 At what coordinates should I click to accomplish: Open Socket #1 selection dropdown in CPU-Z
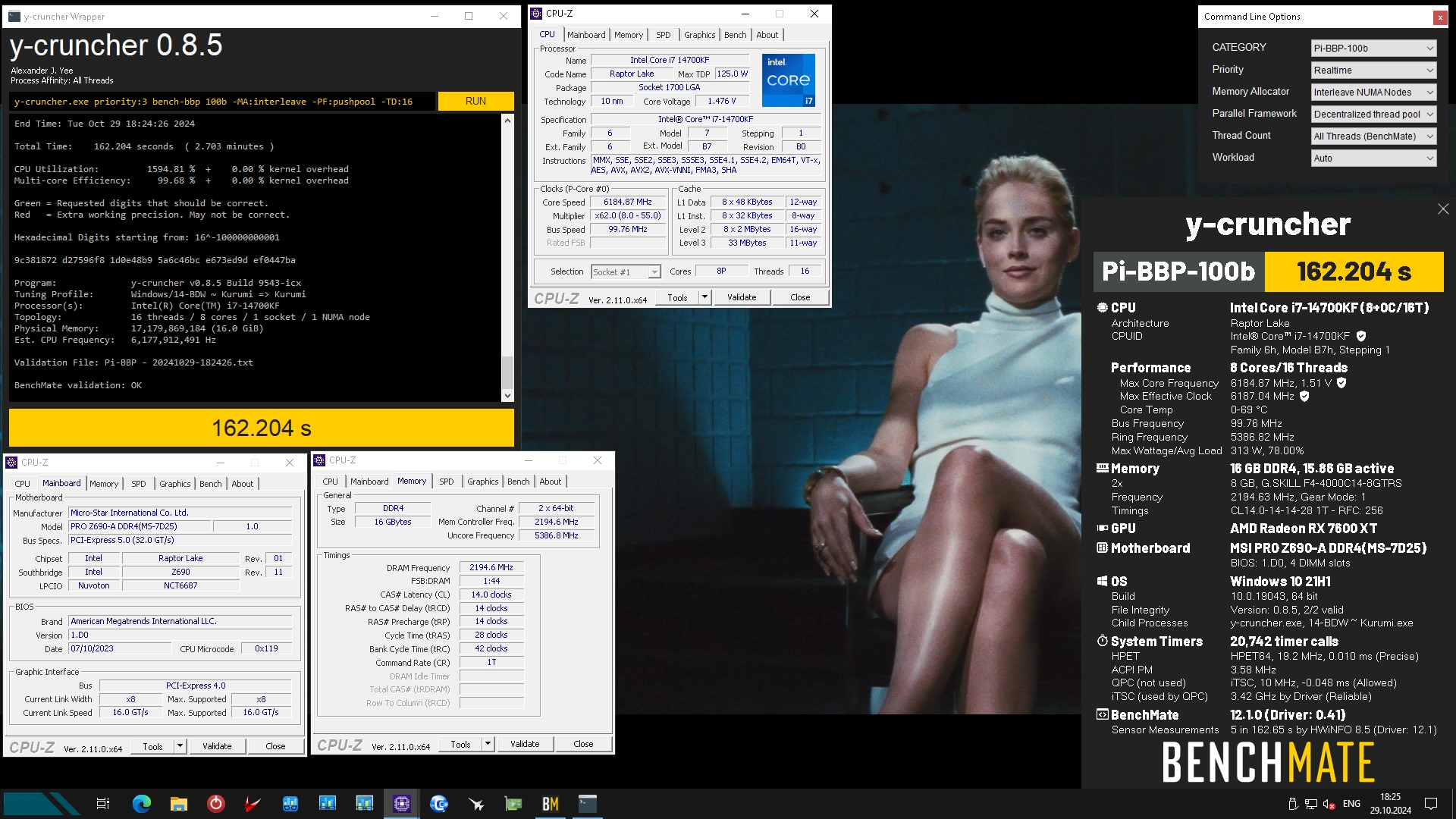pos(626,272)
